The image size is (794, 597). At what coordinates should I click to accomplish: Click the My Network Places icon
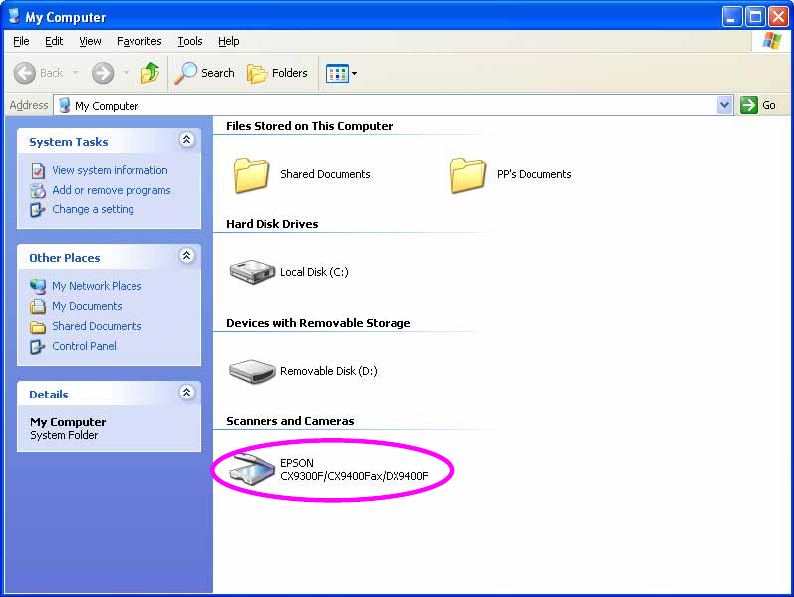38,287
